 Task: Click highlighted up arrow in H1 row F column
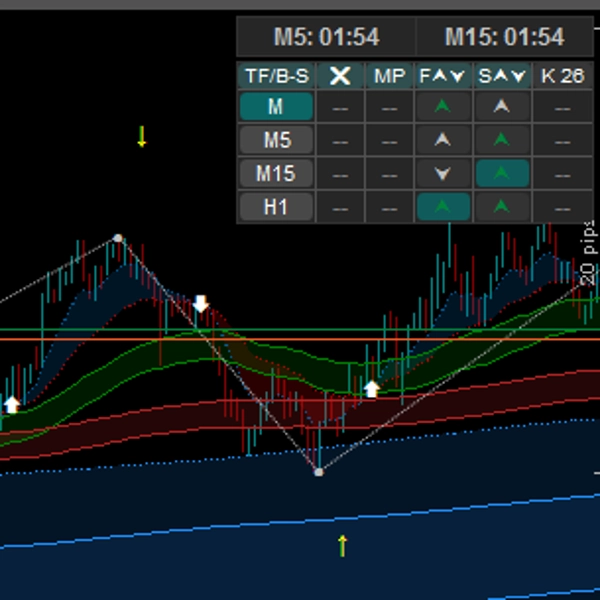tap(443, 207)
